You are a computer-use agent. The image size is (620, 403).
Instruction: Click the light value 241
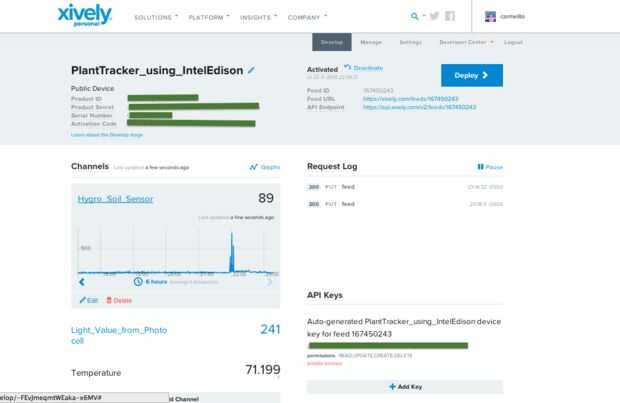click(x=270, y=329)
